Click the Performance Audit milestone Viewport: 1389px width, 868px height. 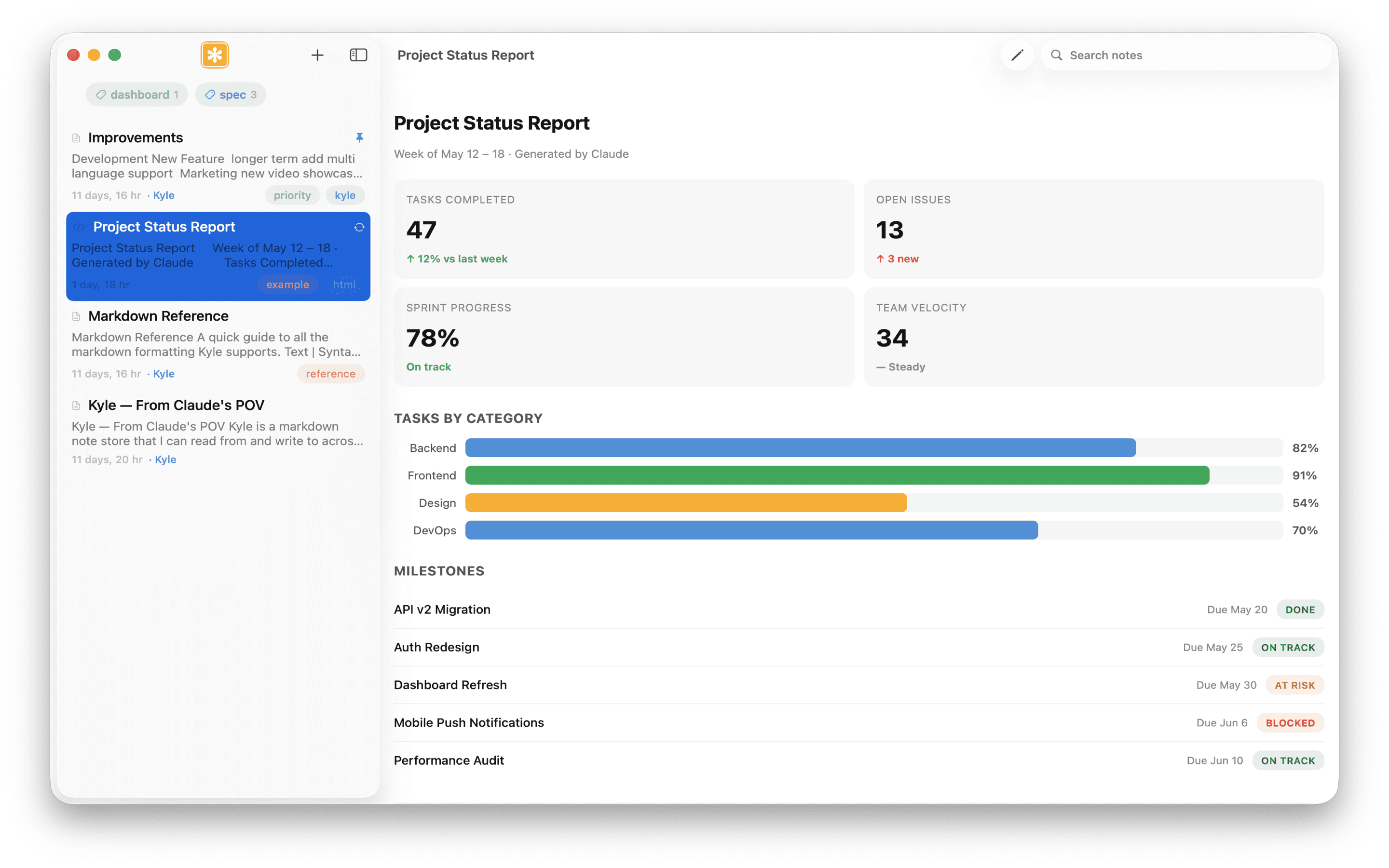tap(858, 760)
